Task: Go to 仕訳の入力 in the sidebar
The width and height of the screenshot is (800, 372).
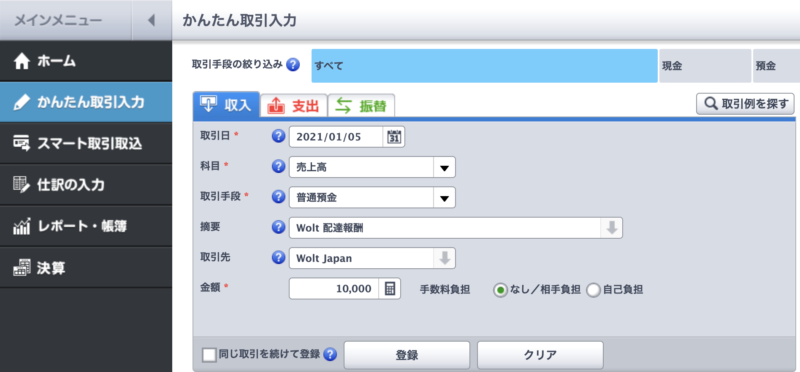Action: tap(86, 185)
